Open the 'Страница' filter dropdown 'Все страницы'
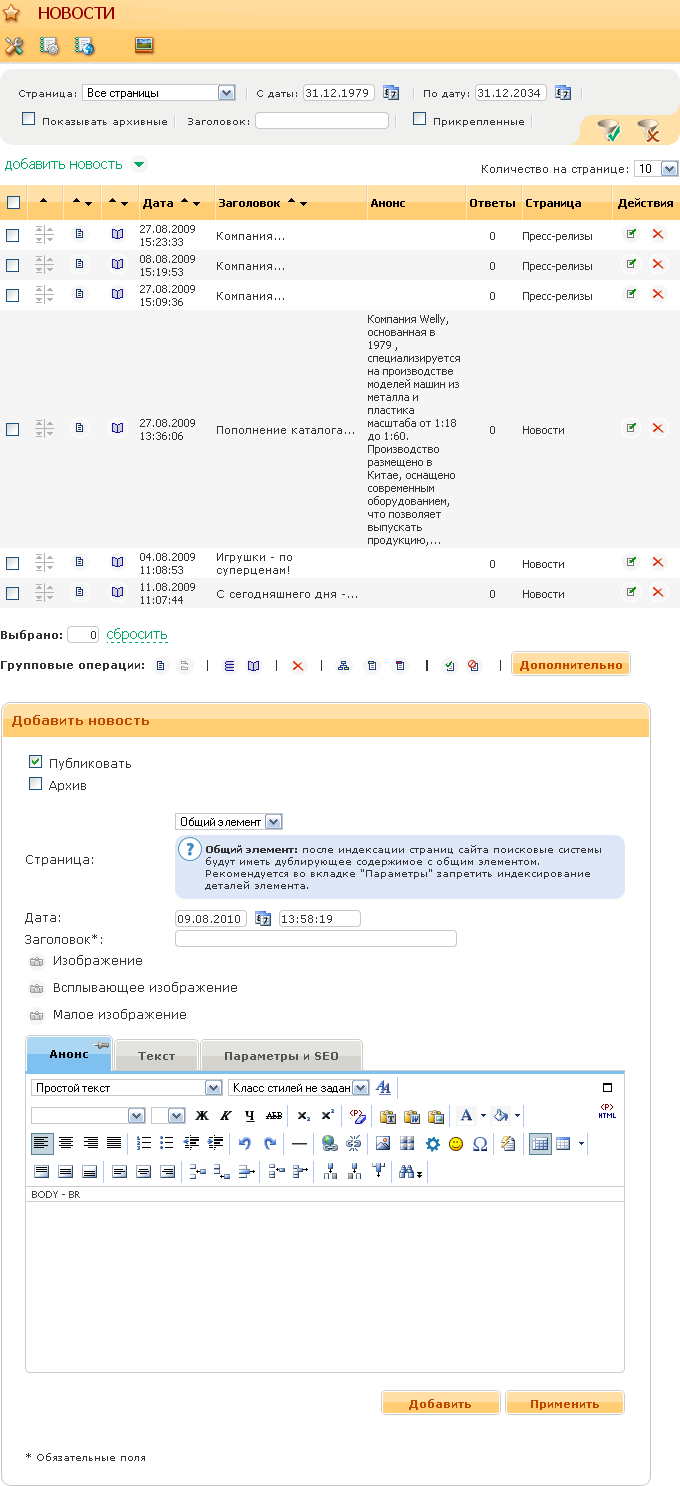This screenshot has width=680, height=1486. (x=157, y=93)
